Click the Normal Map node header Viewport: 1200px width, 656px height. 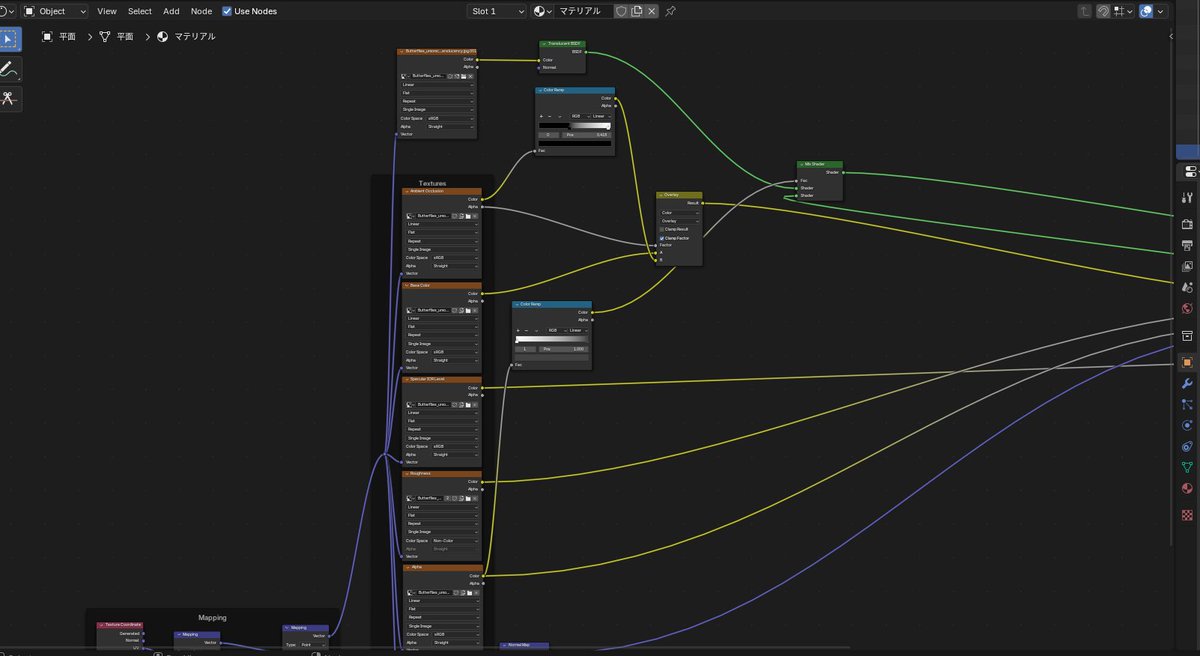click(524, 645)
